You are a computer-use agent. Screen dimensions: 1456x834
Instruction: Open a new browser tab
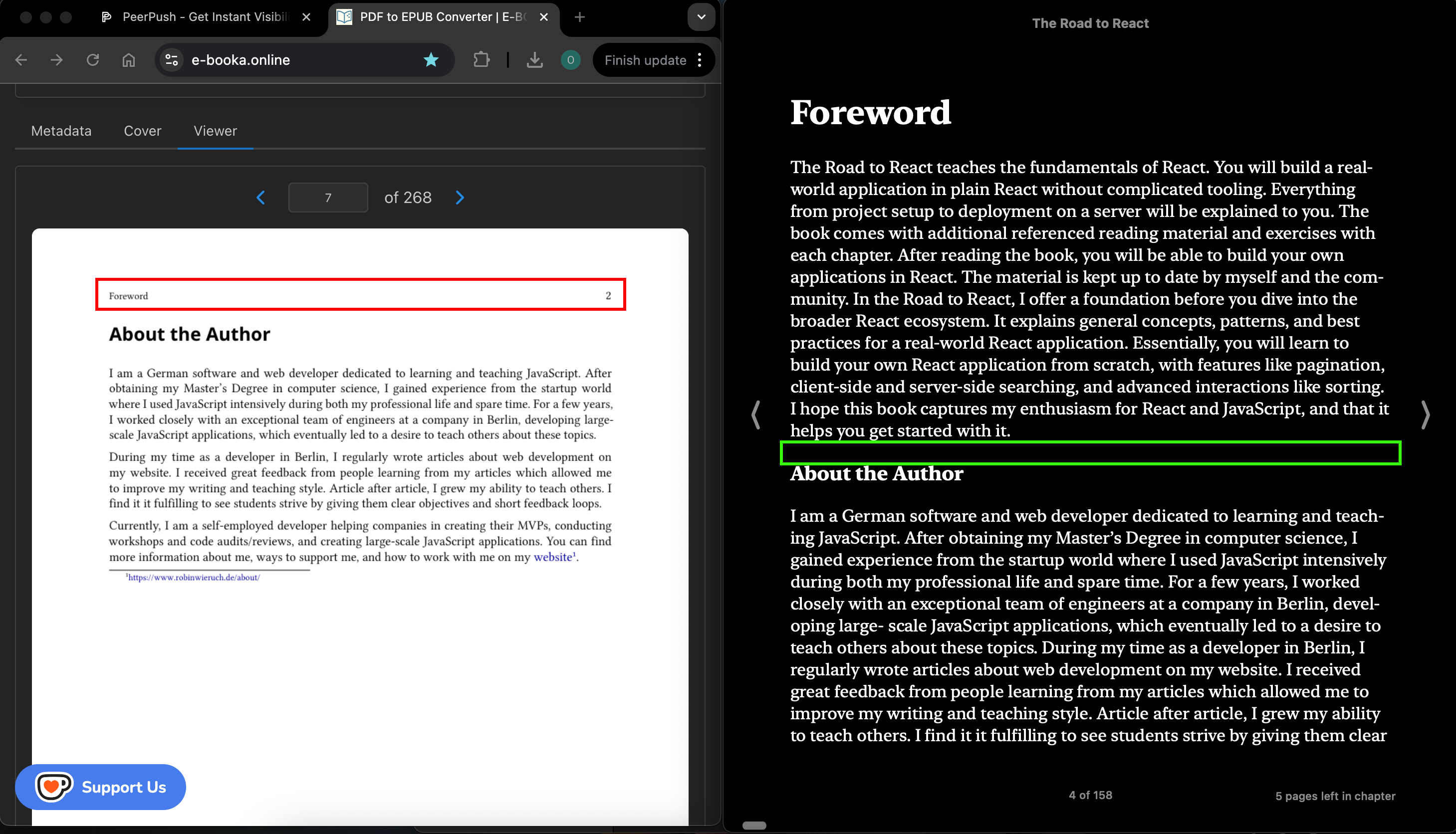click(579, 17)
